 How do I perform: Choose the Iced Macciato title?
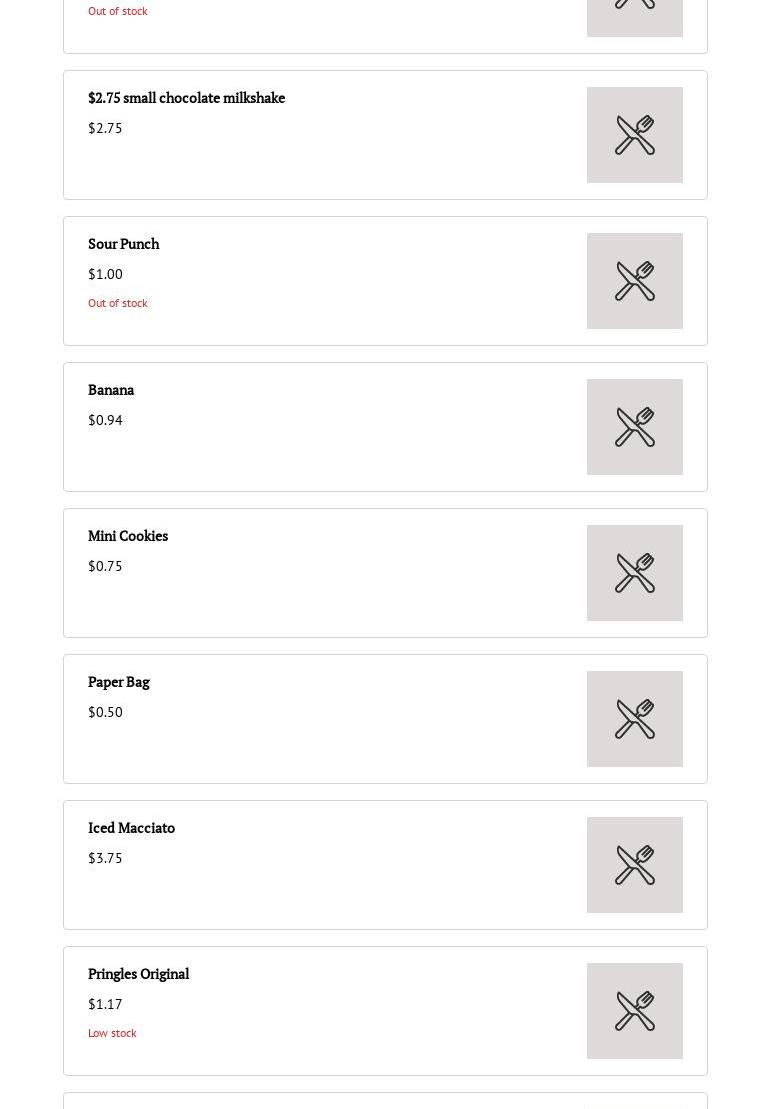tap(131, 828)
